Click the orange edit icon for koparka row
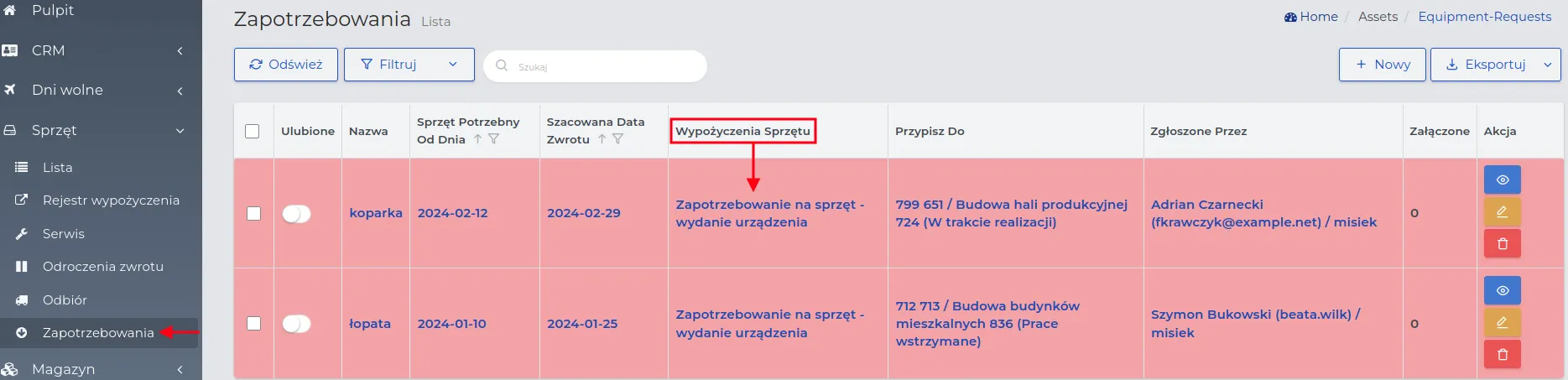This screenshot has width=1568, height=380. click(x=1502, y=211)
